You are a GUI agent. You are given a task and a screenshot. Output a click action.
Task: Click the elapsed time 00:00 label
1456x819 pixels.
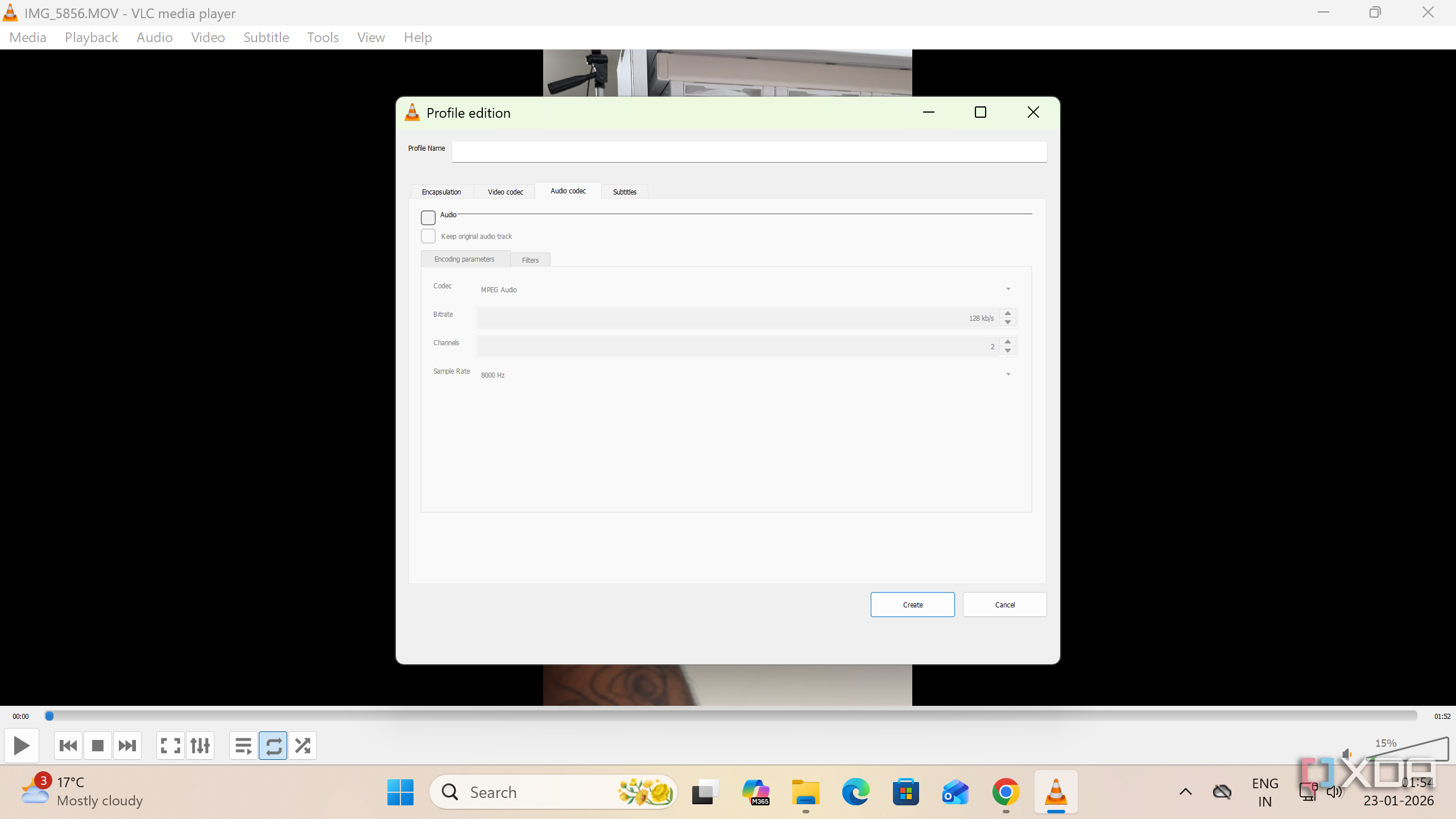(20, 716)
